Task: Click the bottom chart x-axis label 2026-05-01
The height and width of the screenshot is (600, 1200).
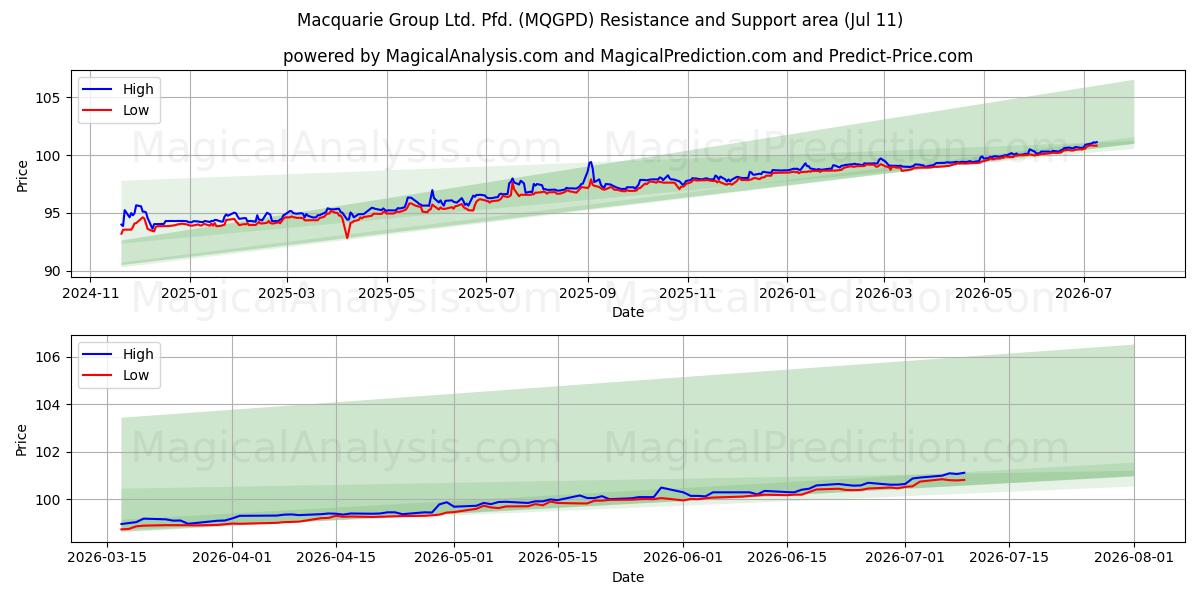Action: tap(454, 559)
